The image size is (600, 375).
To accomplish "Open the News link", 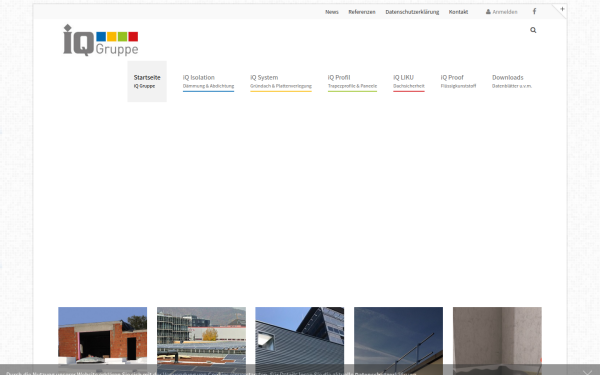I will point(332,12).
